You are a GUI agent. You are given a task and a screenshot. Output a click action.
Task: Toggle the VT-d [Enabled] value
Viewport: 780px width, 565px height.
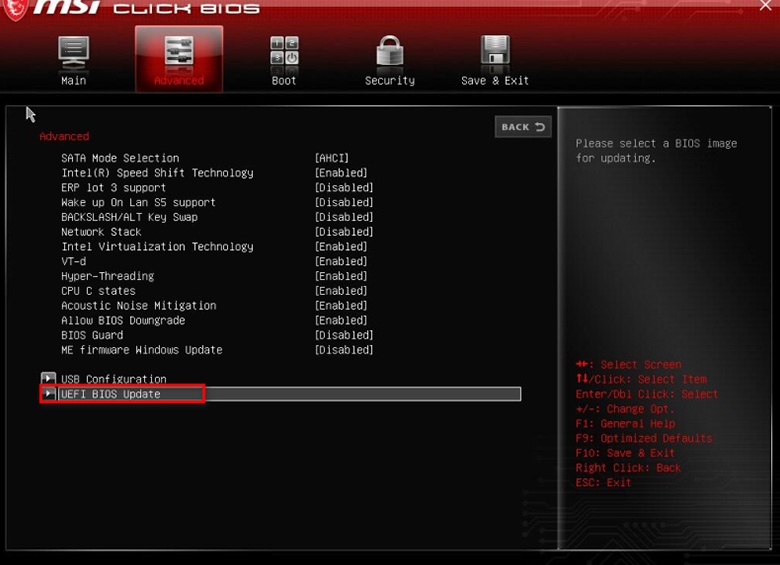[341, 261]
